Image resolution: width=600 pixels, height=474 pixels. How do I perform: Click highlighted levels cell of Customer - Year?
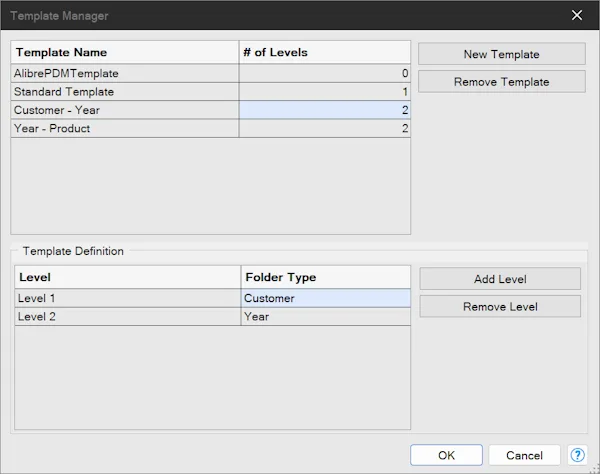pyautogui.click(x=324, y=110)
